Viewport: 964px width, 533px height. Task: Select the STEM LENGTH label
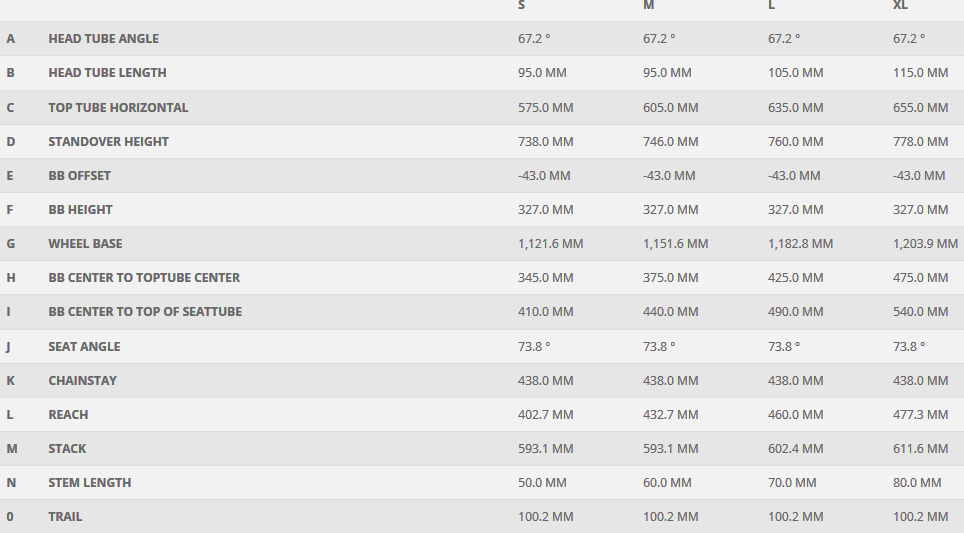click(89, 482)
